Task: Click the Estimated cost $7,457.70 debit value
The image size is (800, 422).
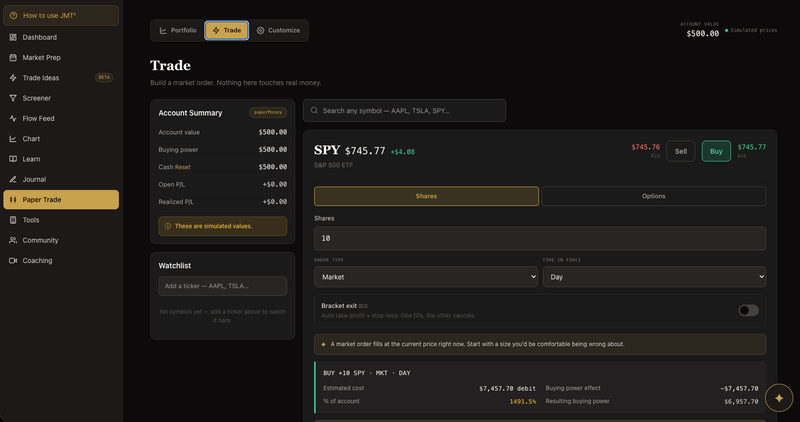Action: (507, 388)
